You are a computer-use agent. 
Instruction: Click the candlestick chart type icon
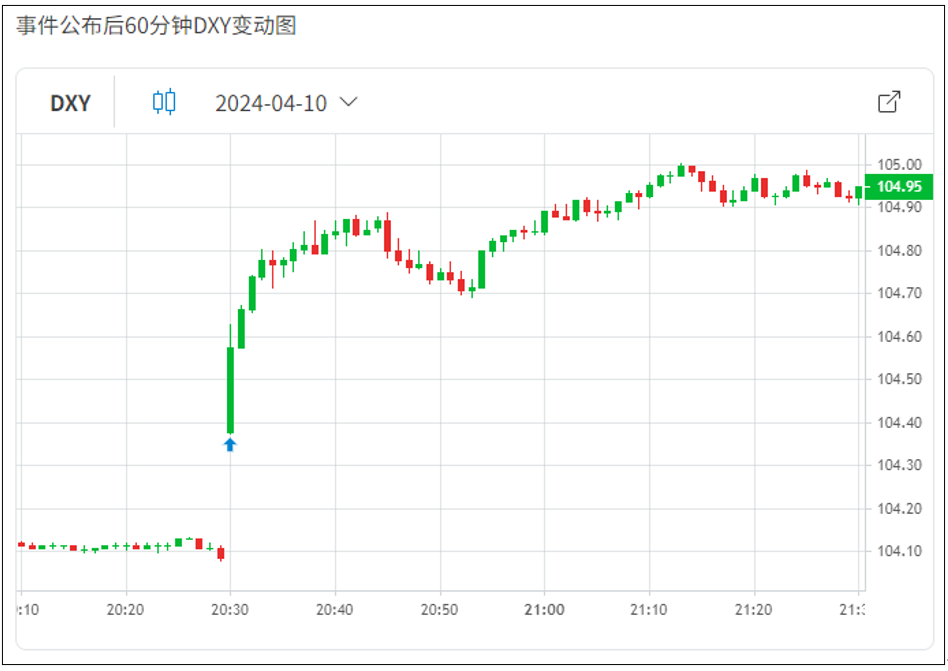165,102
